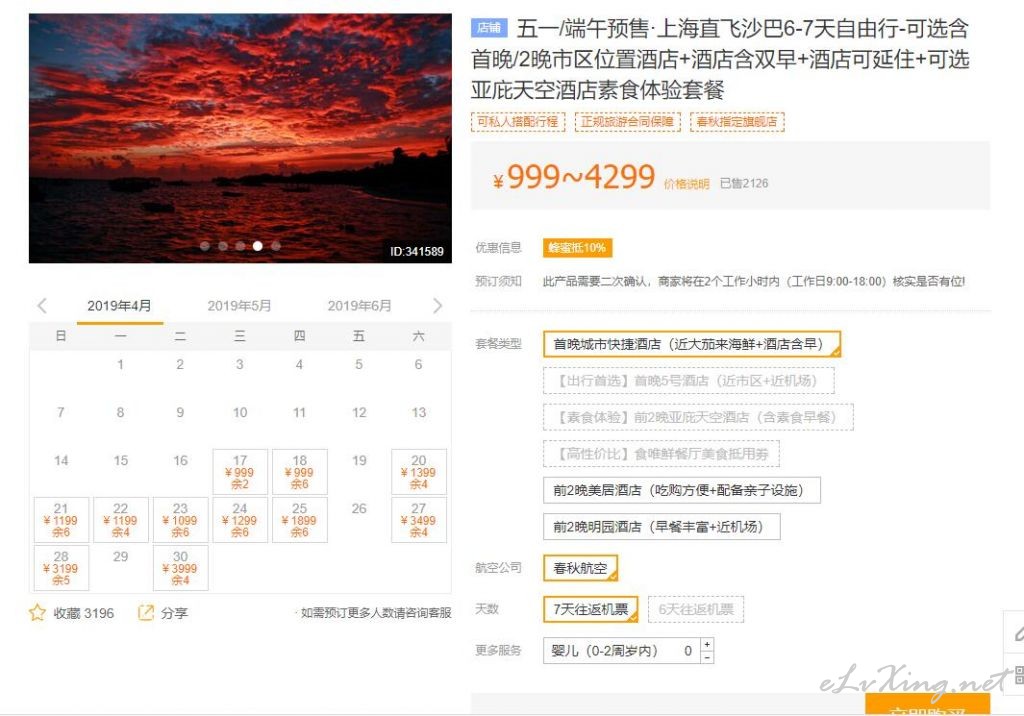Pick April 24 priced ¥1299

pyautogui.click(x=240, y=520)
